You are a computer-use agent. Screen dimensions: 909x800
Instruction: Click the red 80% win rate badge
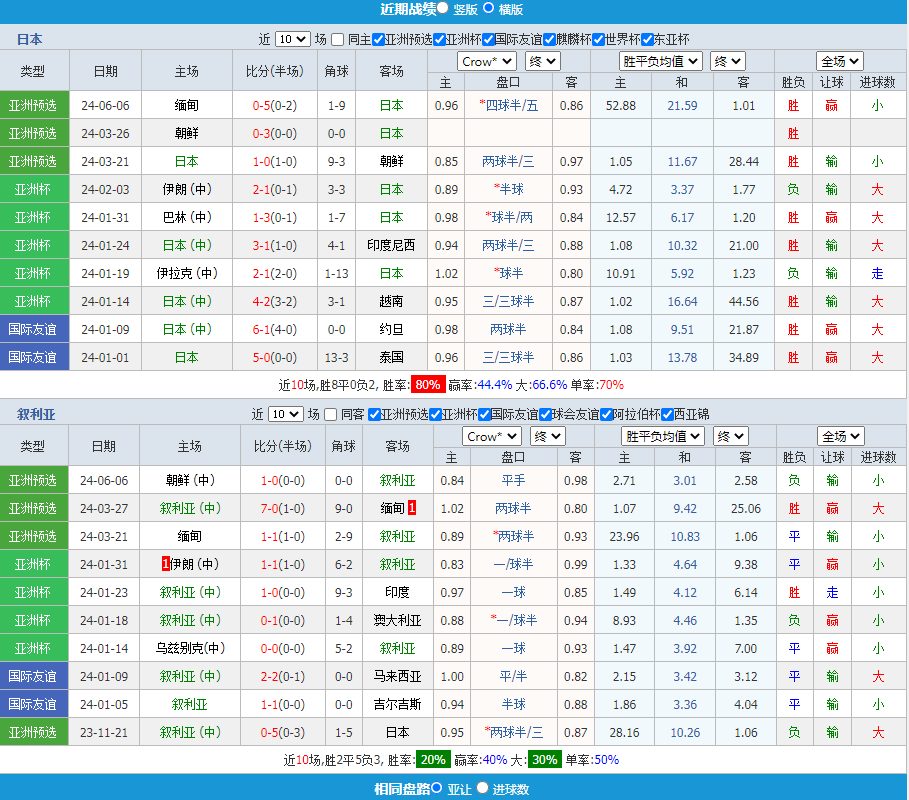coord(428,384)
